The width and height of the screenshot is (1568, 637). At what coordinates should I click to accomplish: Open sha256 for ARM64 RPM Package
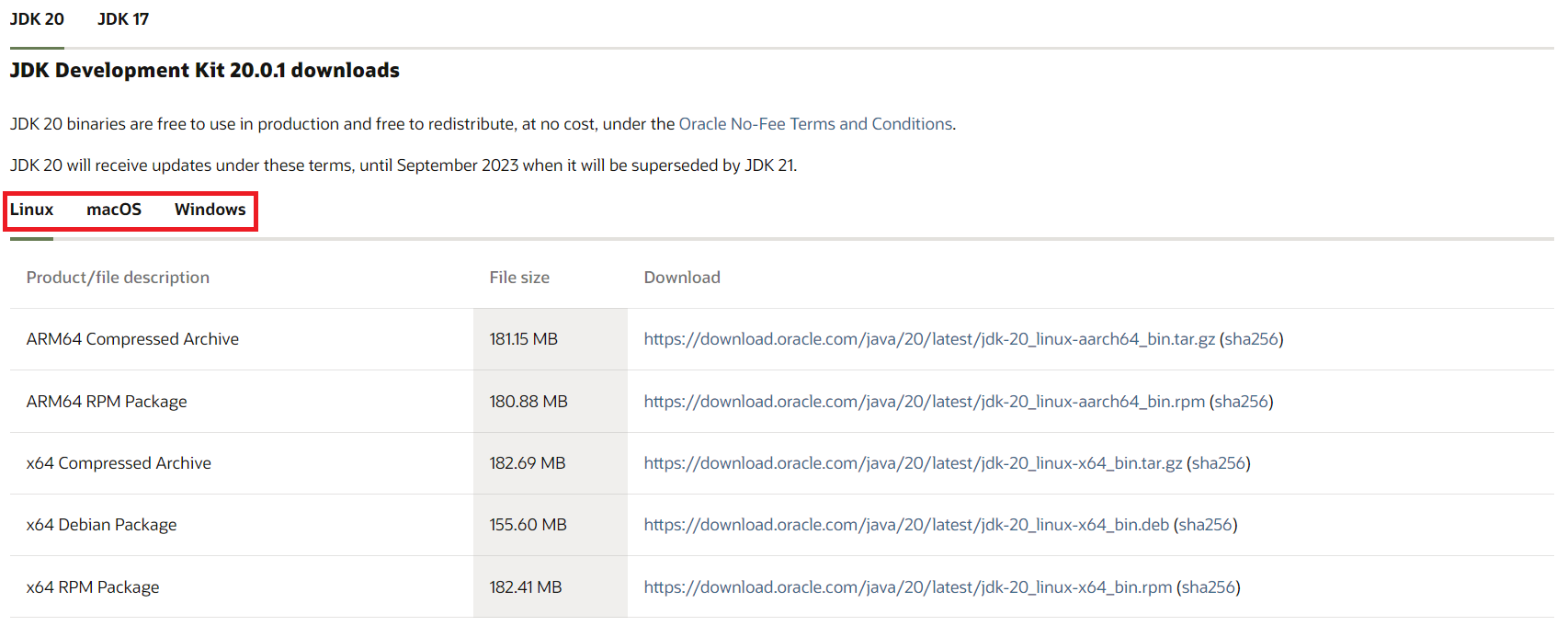pyautogui.click(x=1242, y=402)
